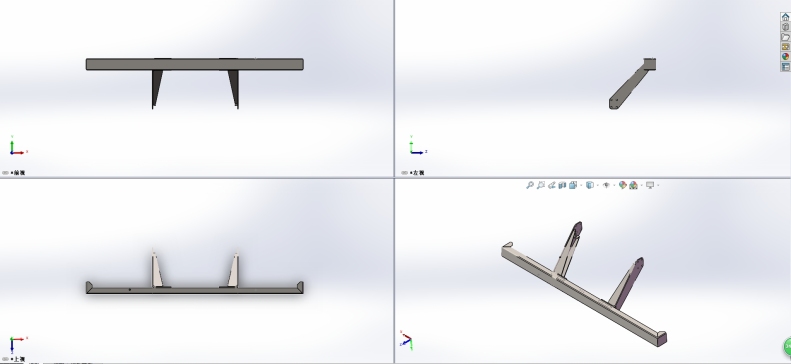Click the triad in isometric view

pyautogui.click(x=407, y=340)
